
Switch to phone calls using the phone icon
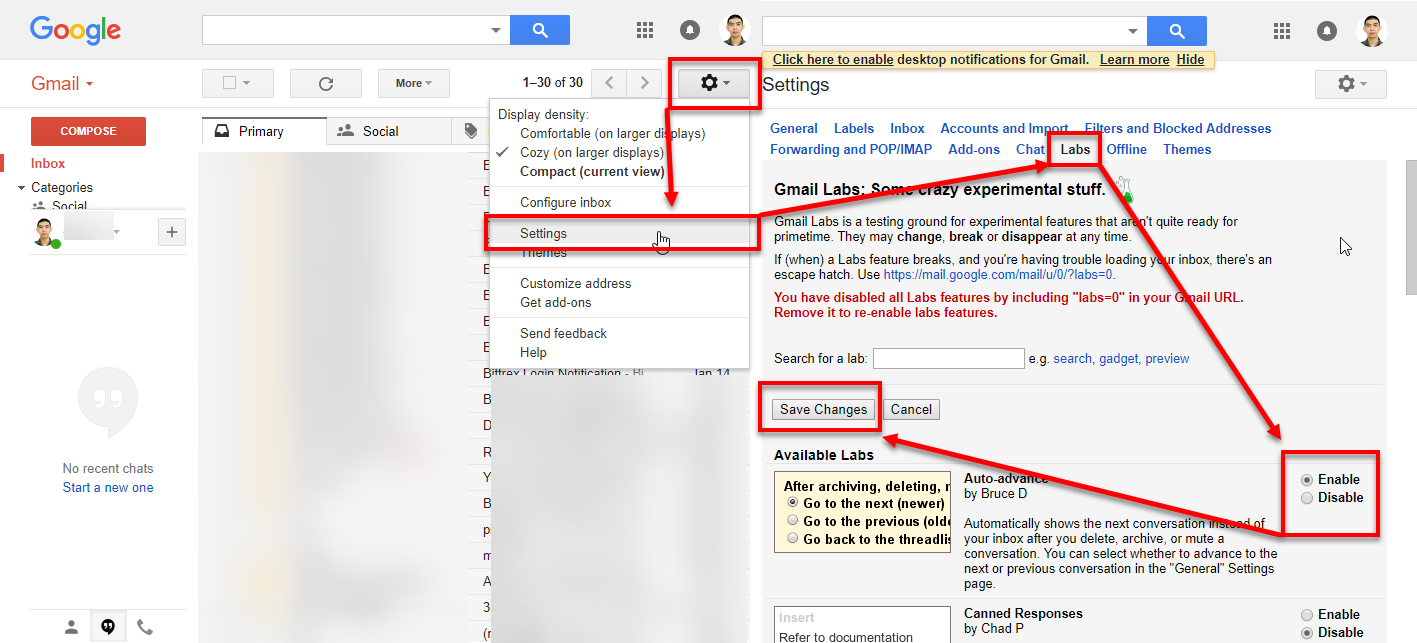[144, 626]
